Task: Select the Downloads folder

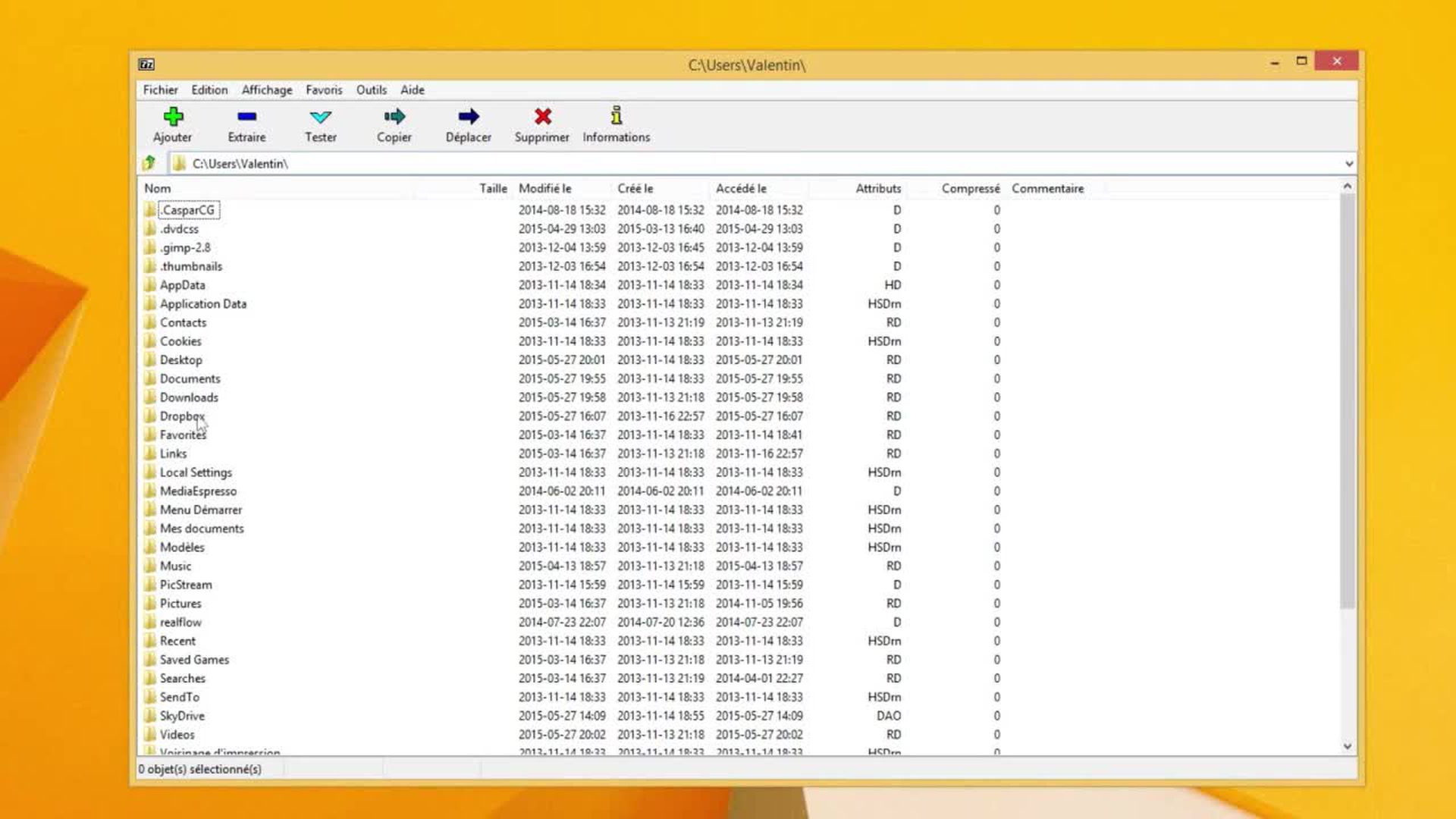Action: pyautogui.click(x=189, y=397)
